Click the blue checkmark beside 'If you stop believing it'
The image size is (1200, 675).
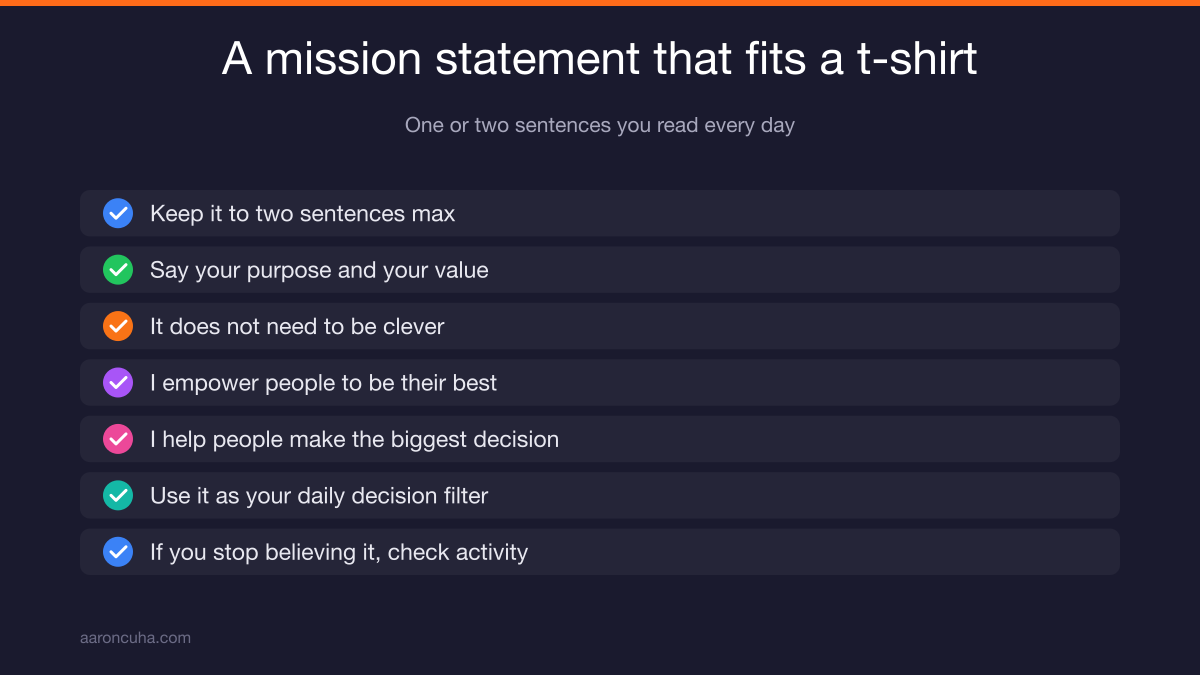pyautogui.click(x=118, y=552)
